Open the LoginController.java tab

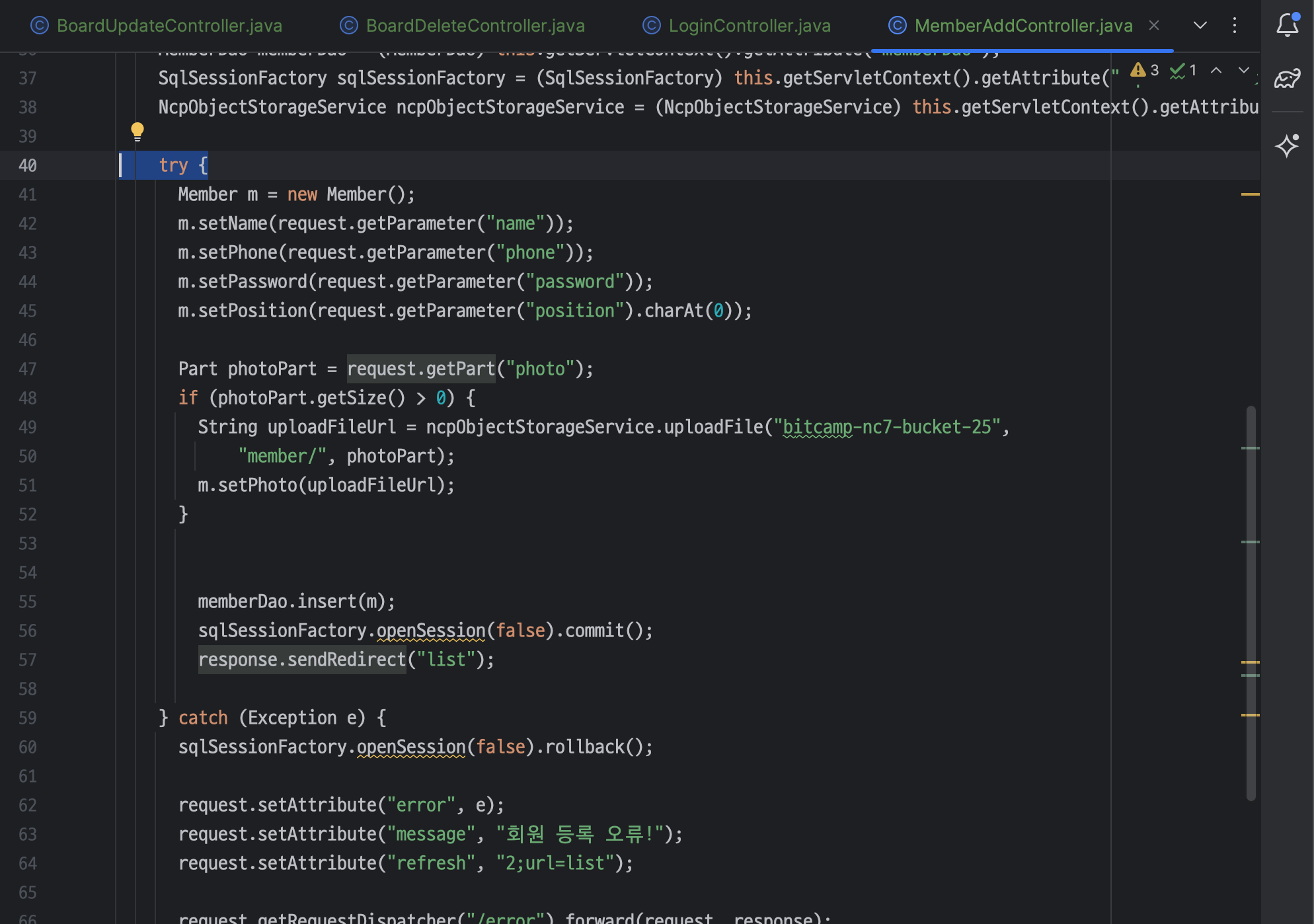[x=749, y=25]
